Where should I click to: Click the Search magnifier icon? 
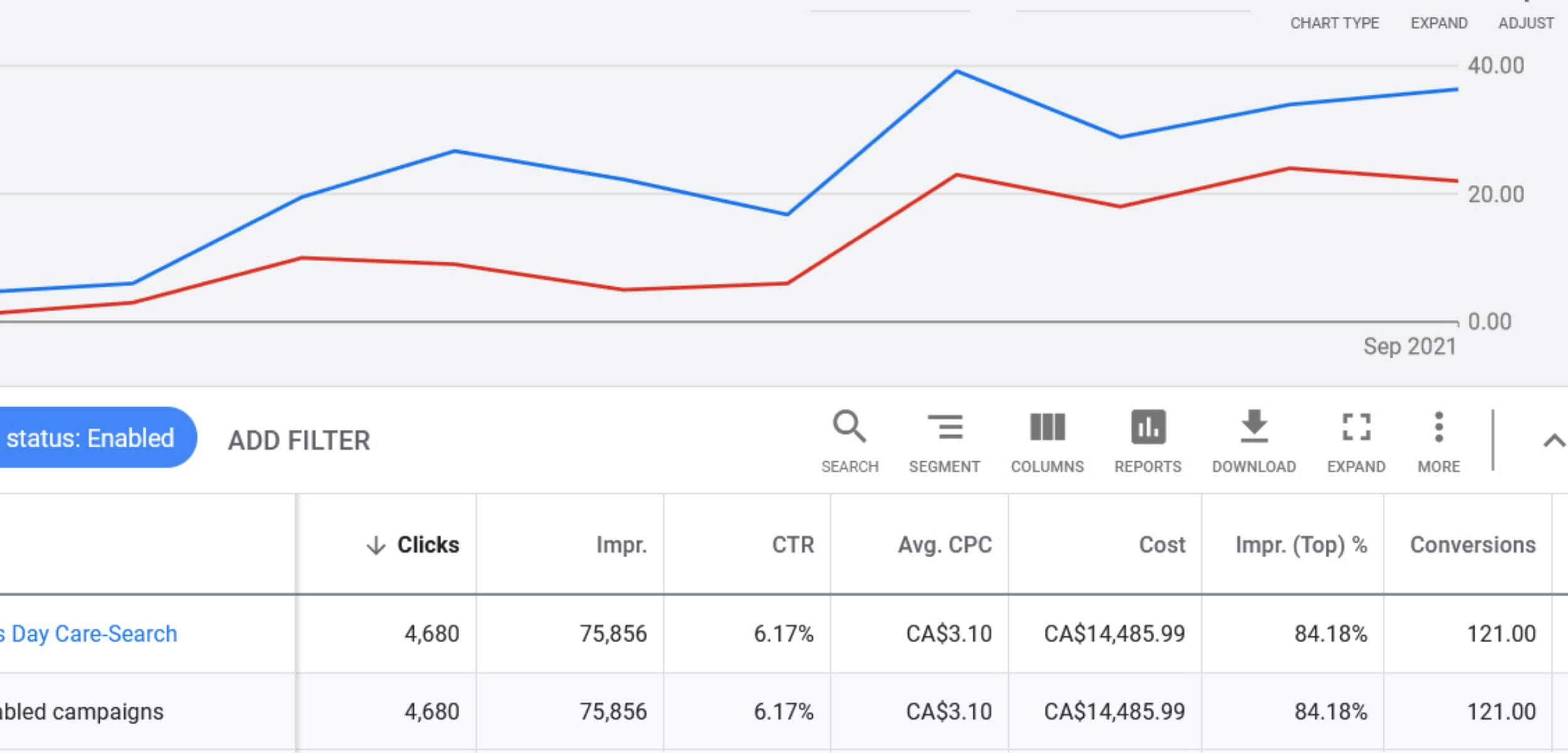click(x=849, y=428)
